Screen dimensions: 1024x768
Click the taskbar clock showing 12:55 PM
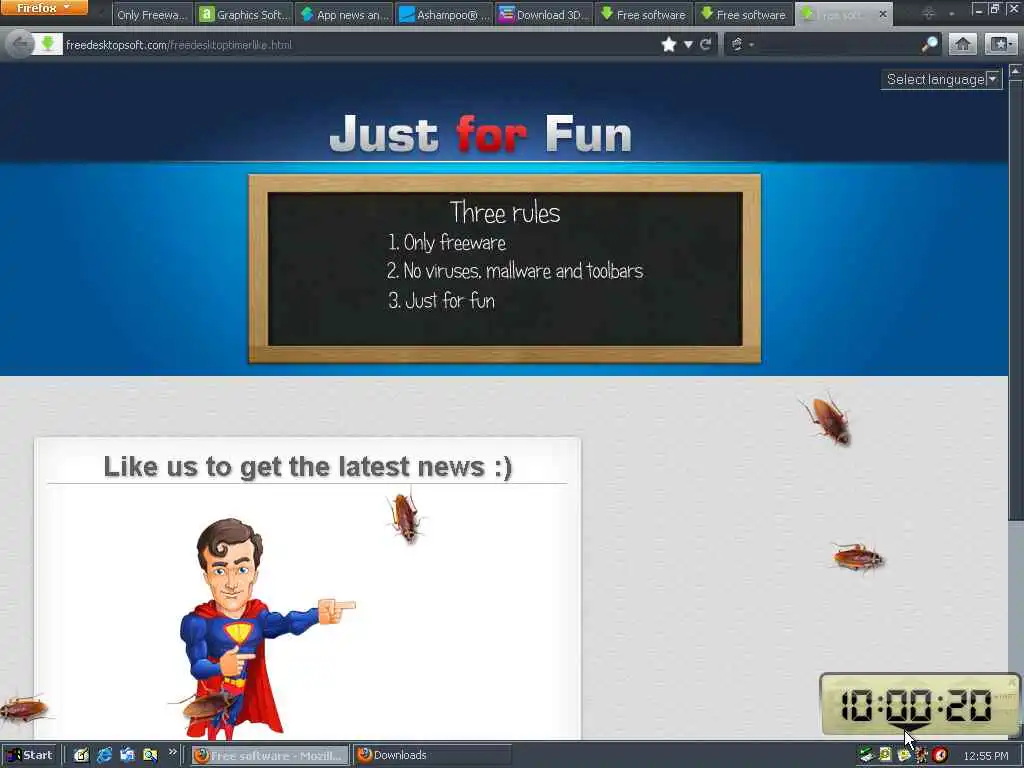coord(985,756)
